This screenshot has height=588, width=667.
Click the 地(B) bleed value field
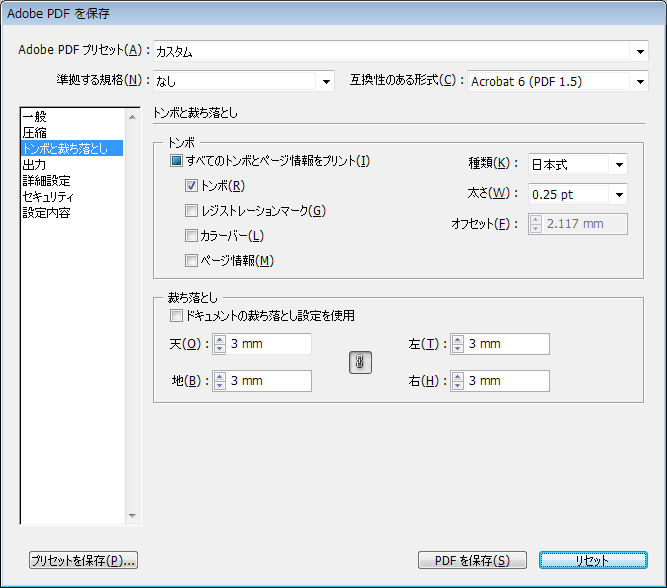269,381
